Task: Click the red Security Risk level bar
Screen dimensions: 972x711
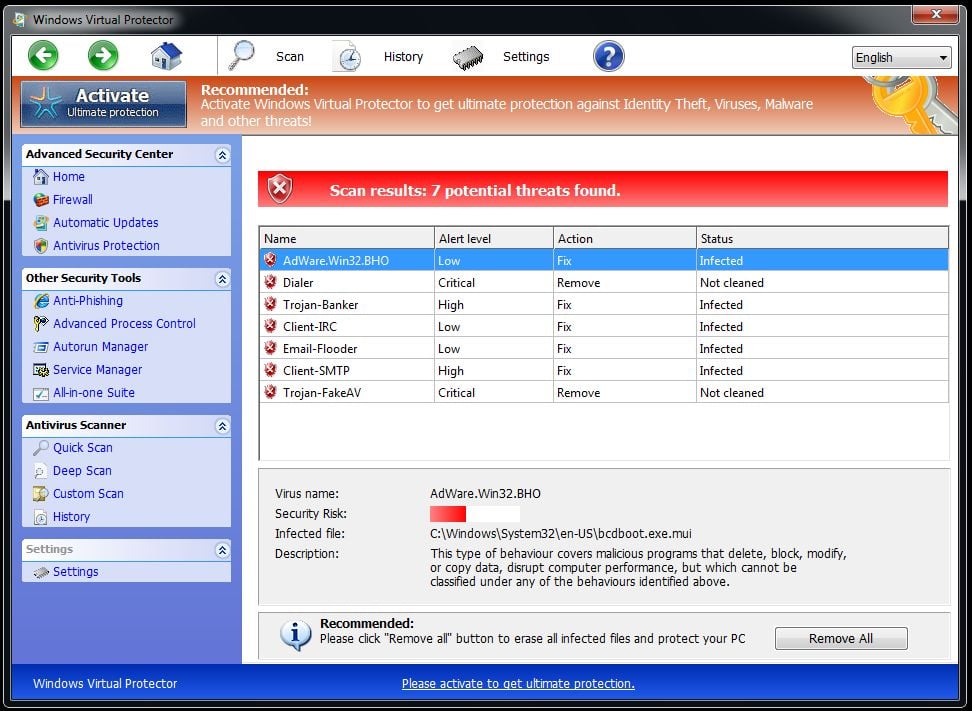Action: (x=448, y=514)
